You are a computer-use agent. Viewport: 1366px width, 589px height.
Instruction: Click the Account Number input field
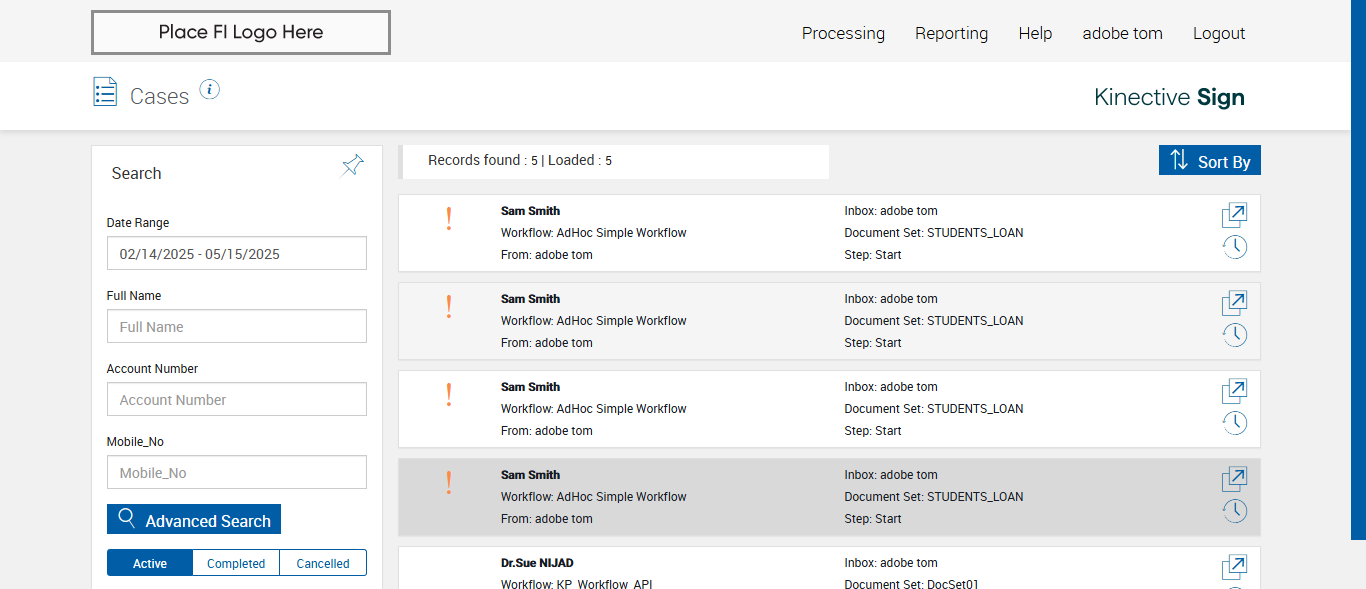(237, 400)
